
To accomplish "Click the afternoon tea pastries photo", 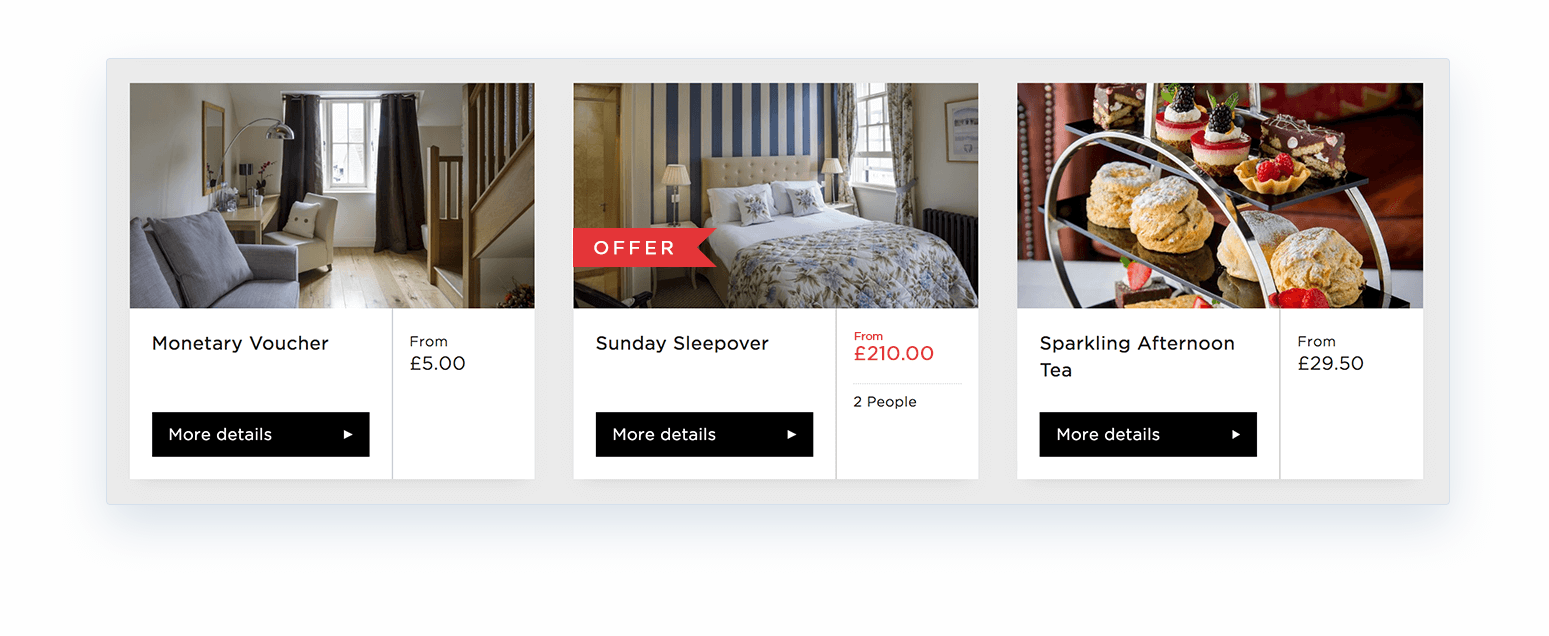I will pos(1219,195).
